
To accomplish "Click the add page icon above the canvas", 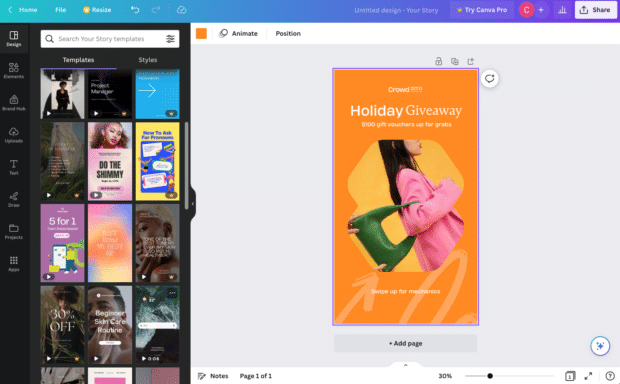I will coord(471,61).
